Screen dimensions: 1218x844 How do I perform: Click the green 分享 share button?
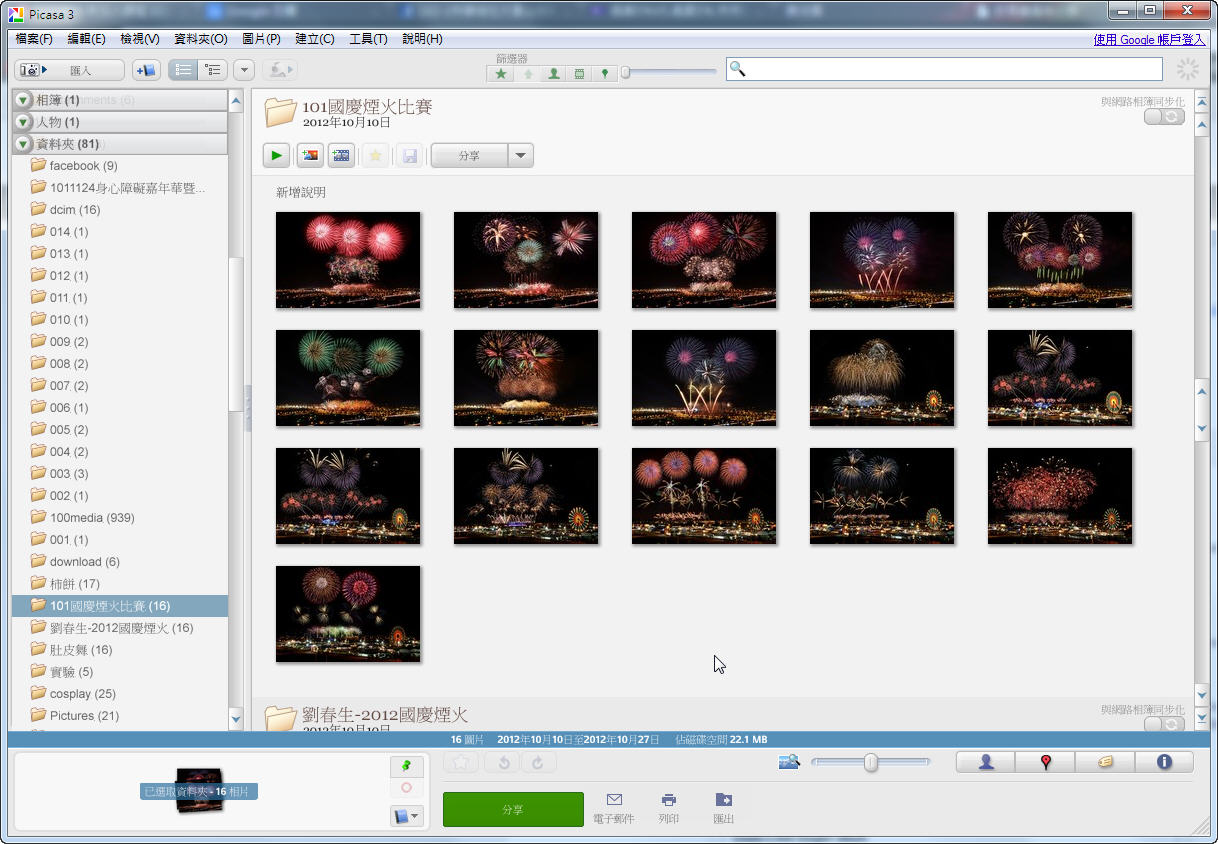[x=513, y=809]
